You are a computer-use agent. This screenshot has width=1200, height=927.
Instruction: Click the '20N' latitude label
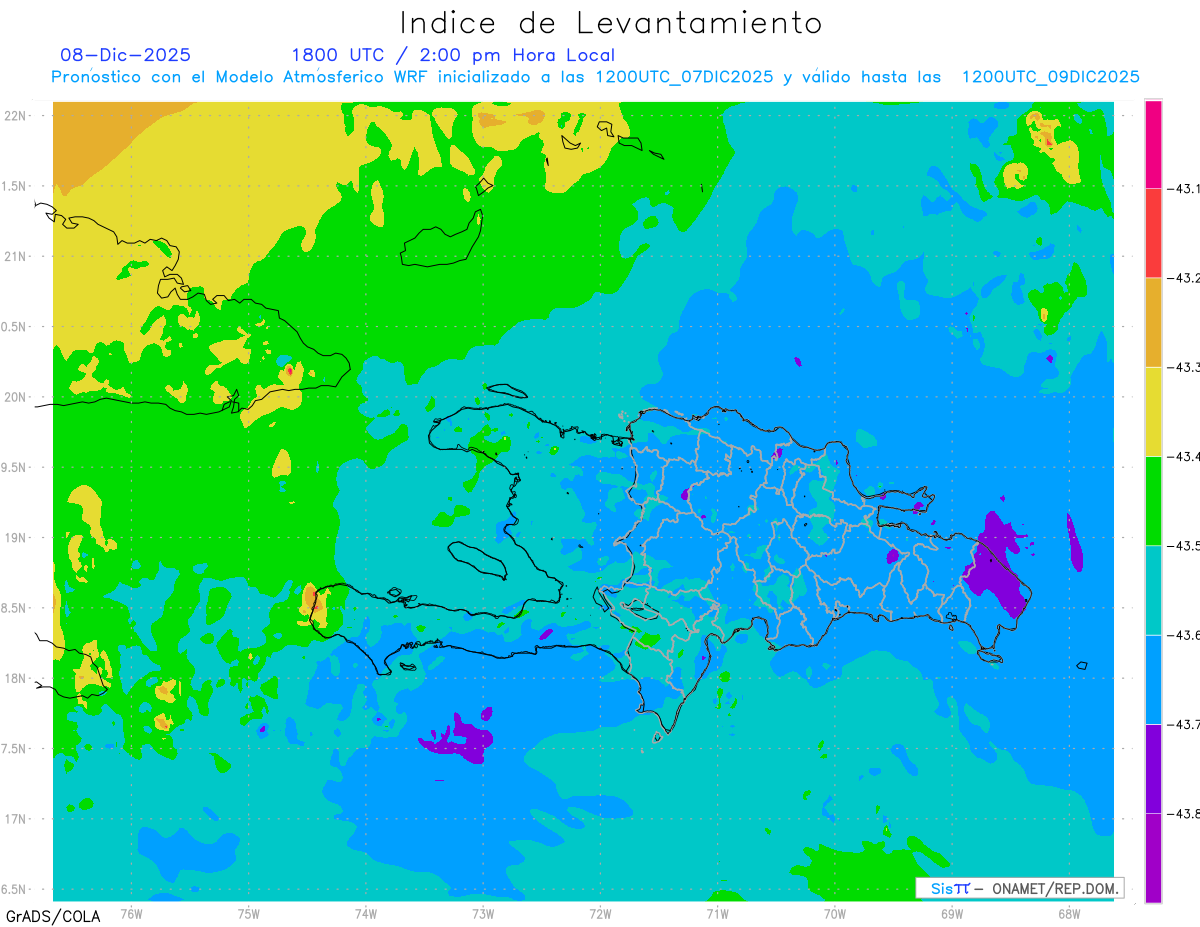coord(16,397)
